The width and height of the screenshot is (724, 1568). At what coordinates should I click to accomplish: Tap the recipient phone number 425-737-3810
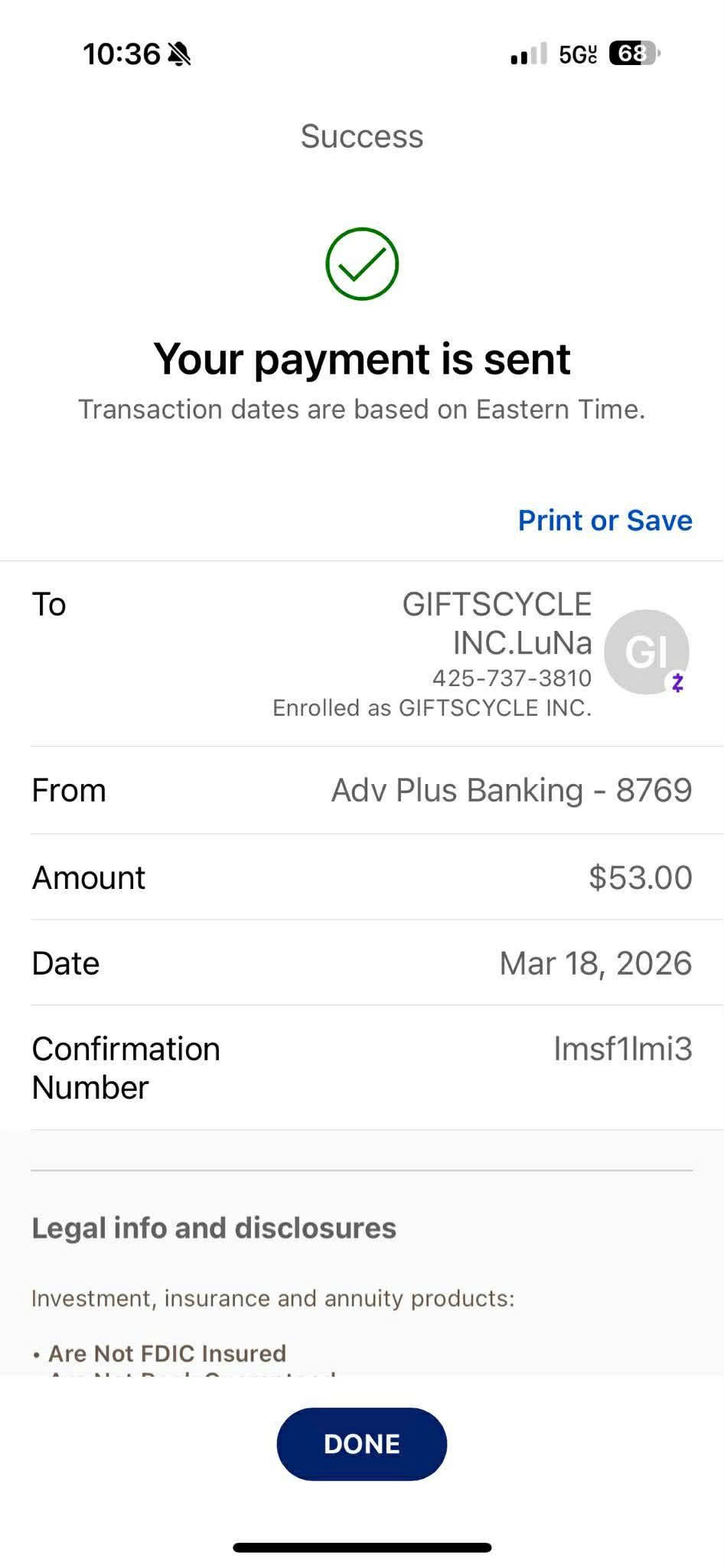click(511, 678)
